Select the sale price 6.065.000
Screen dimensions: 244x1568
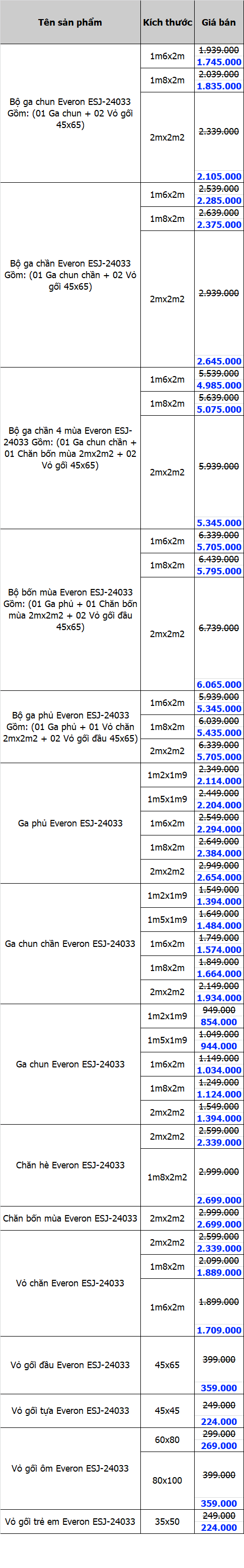click(x=219, y=684)
